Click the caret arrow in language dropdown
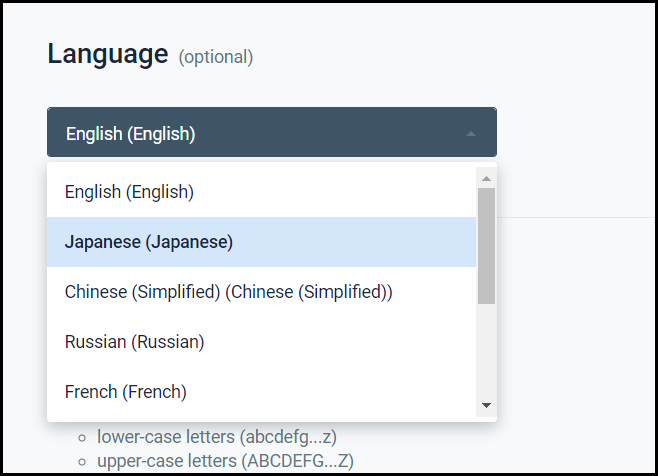658x476 pixels. (471, 134)
